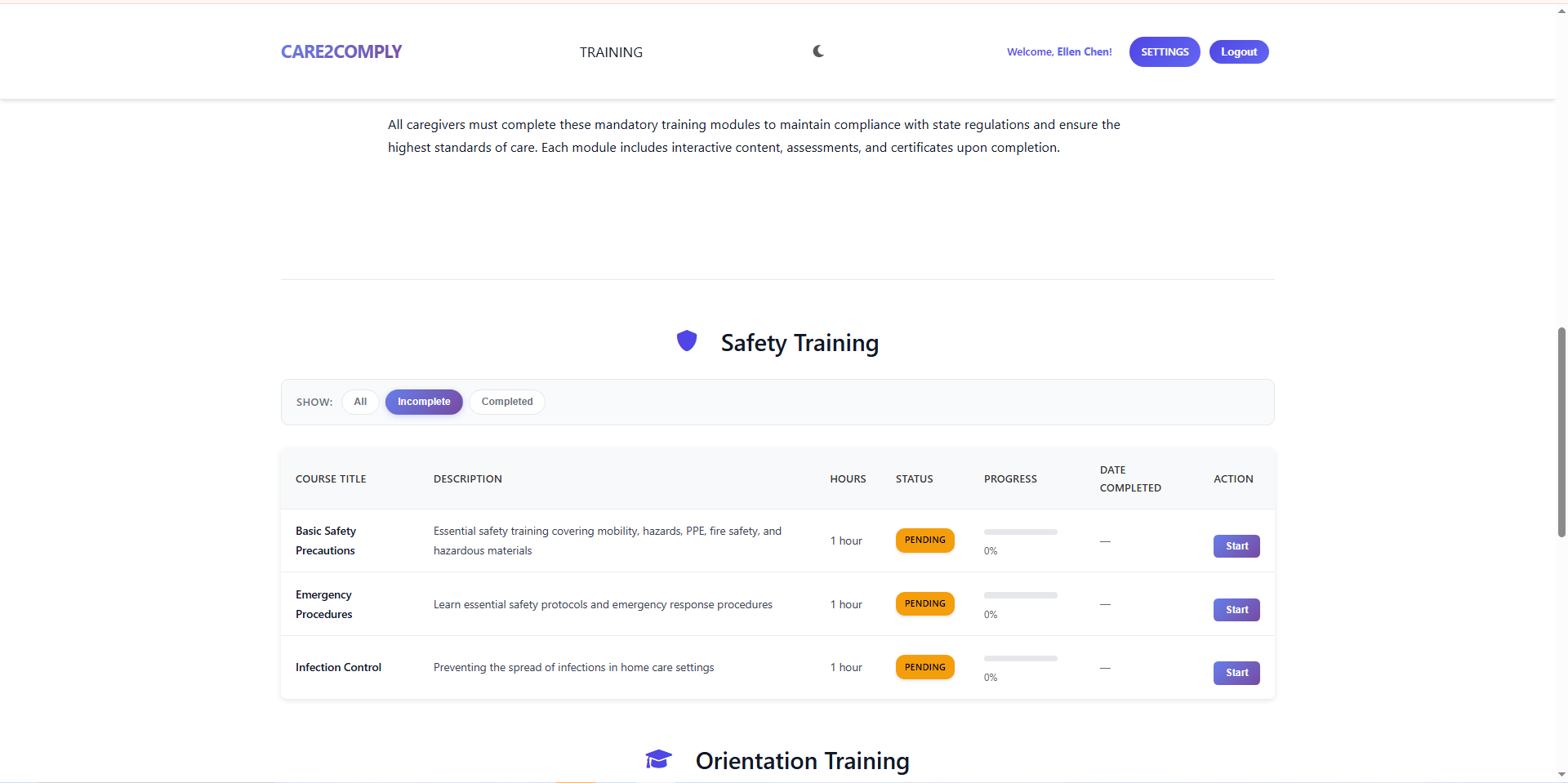The width and height of the screenshot is (1568, 783).
Task: Select the Incomplete filter
Action: [423, 402]
